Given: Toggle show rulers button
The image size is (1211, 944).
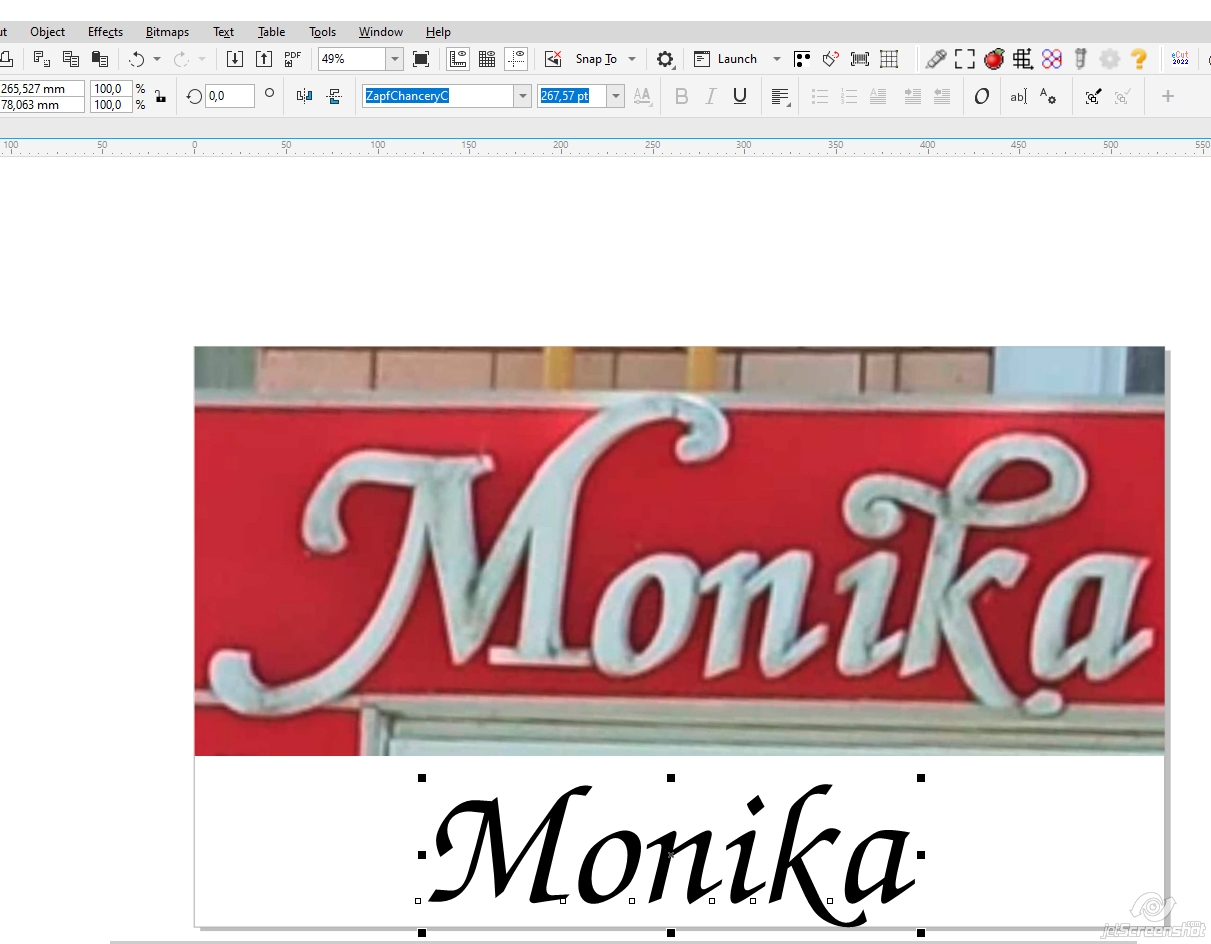Looking at the screenshot, I should [x=458, y=59].
